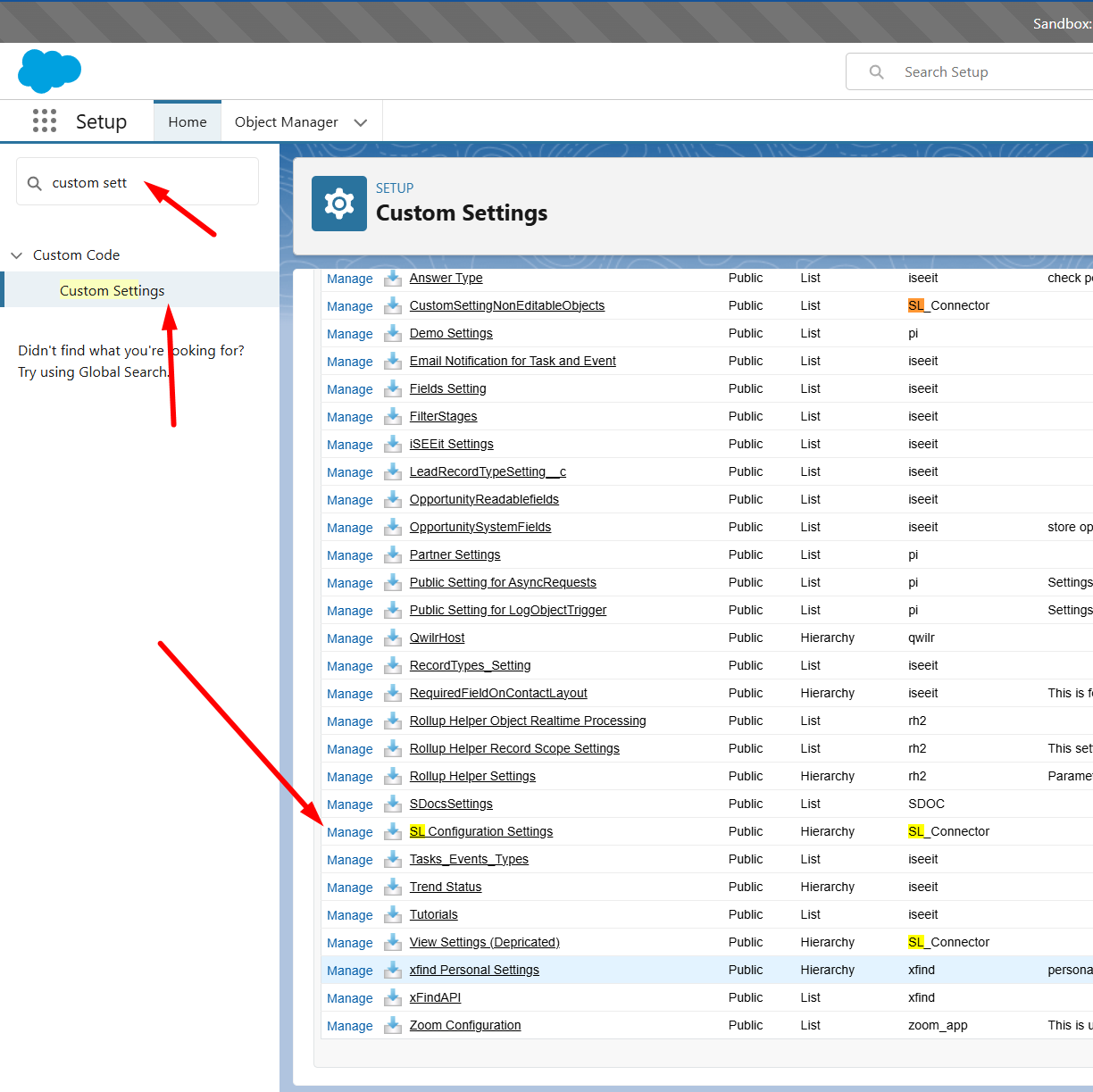Image resolution: width=1093 pixels, height=1092 pixels.
Task: Click download icon beside Tutorials
Action: 393,914
